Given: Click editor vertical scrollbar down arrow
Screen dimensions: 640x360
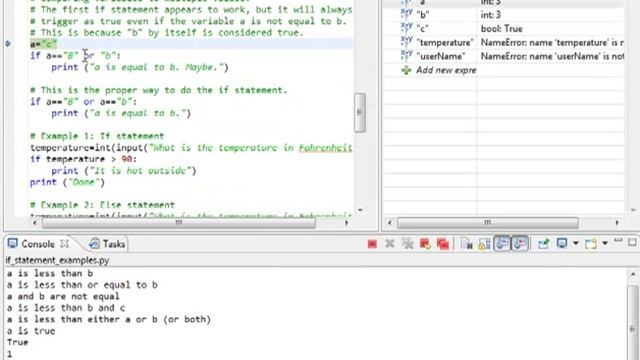Looking at the screenshot, I should (x=360, y=210).
